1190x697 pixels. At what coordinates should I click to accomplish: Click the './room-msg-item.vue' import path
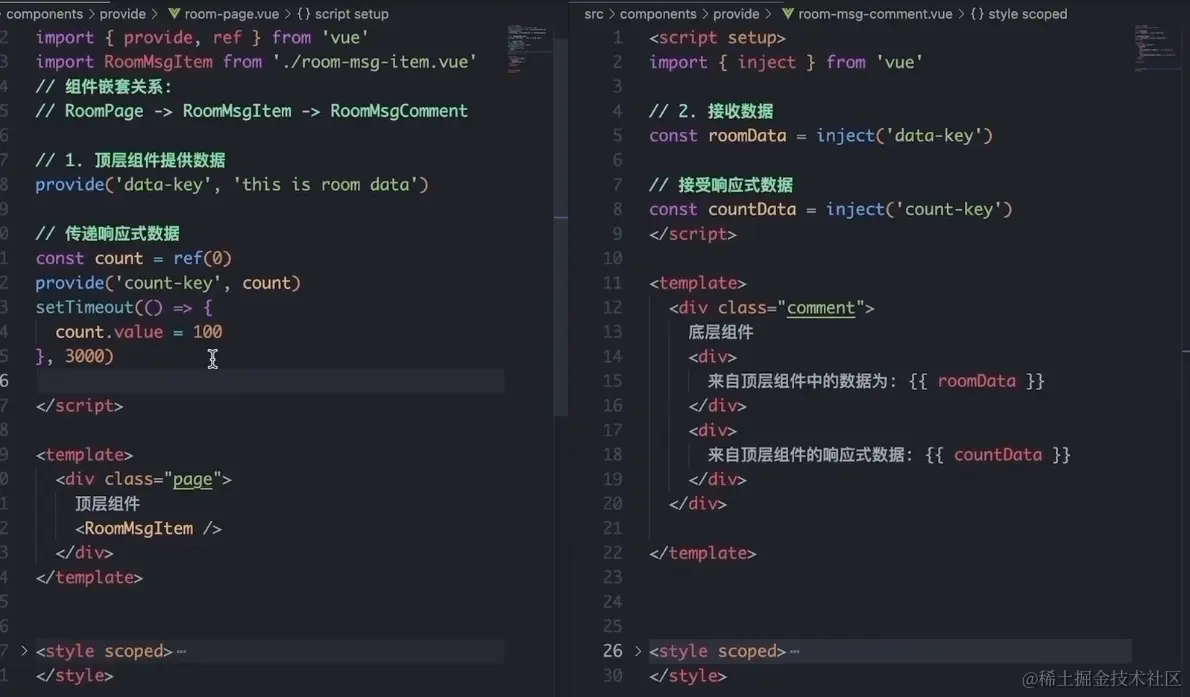pos(374,62)
